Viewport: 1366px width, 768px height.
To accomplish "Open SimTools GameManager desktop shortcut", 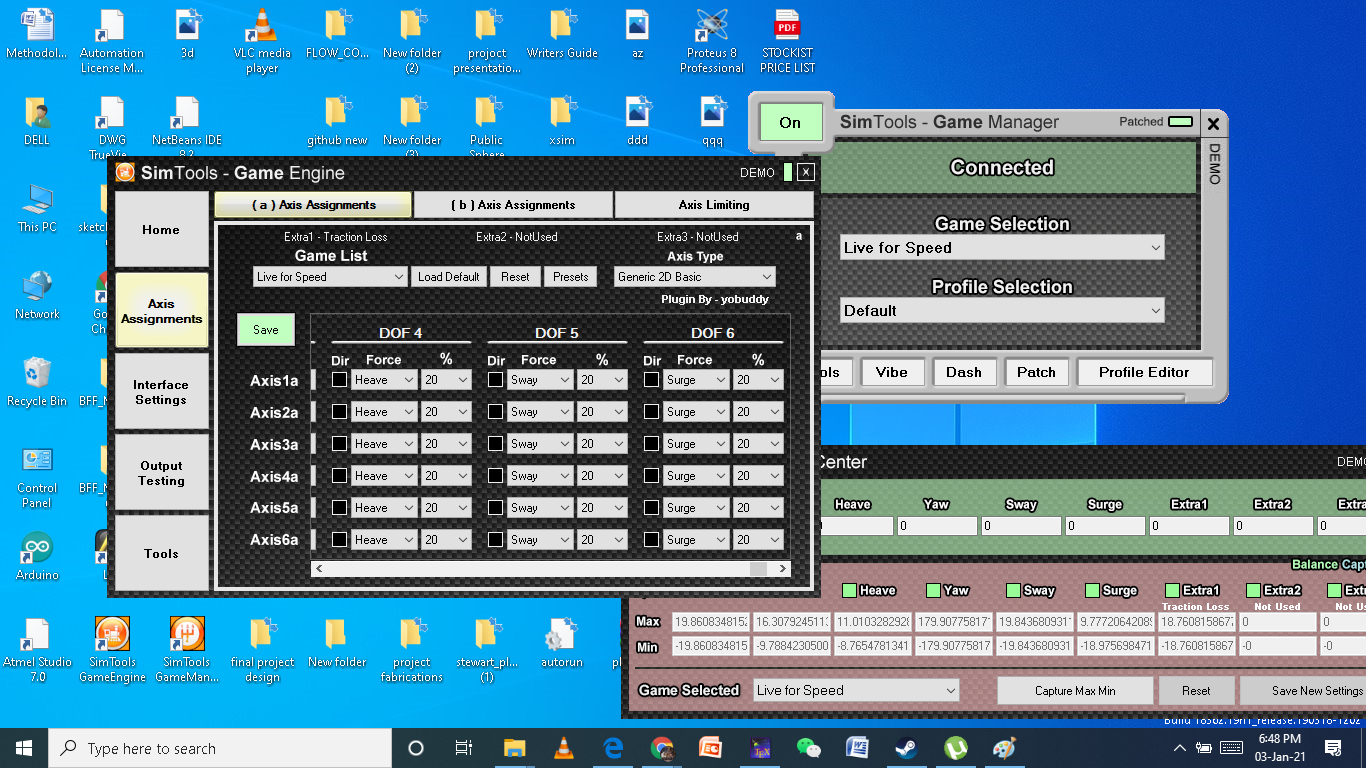I will pos(186,649).
